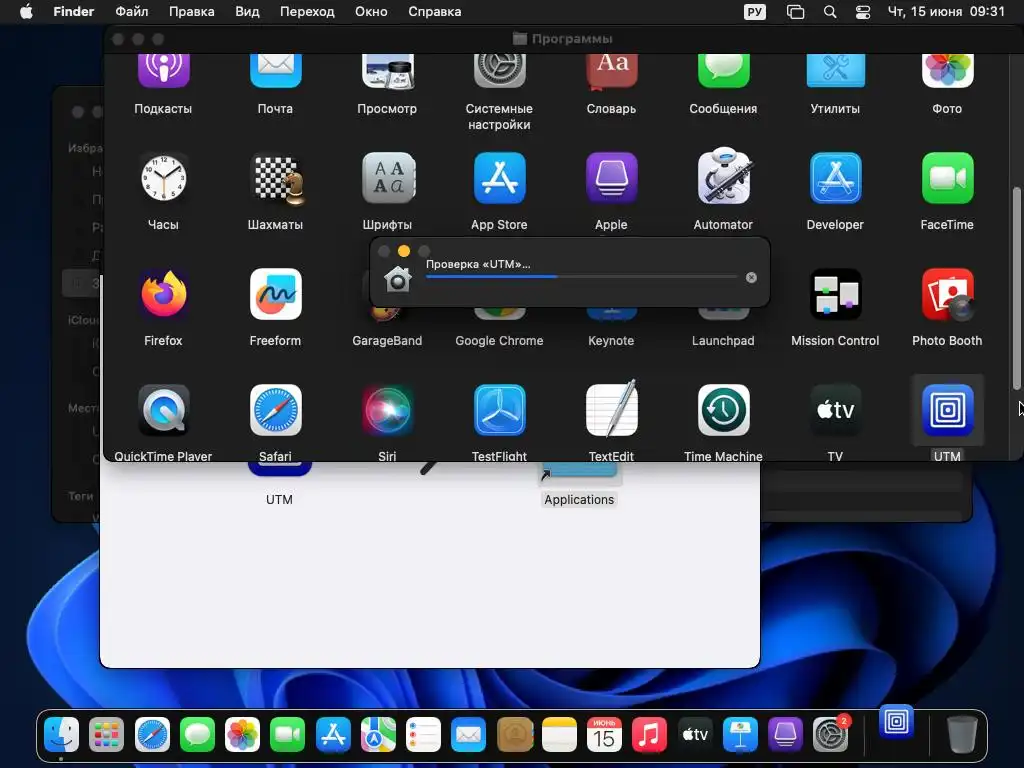Select the Photo Booth app icon
The height and width of the screenshot is (768, 1024).
coord(947,294)
